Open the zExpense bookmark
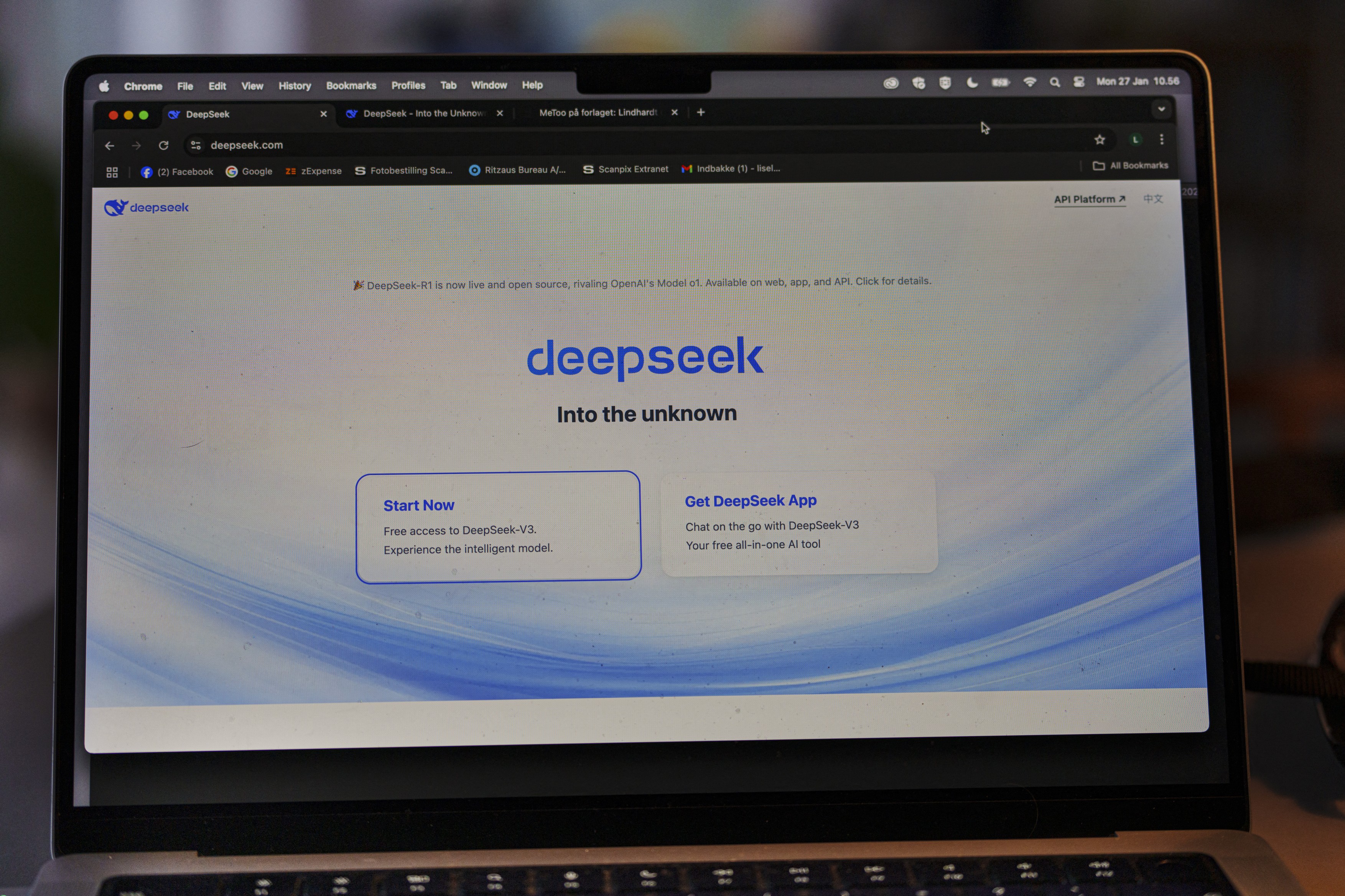 (x=313, y=170)
